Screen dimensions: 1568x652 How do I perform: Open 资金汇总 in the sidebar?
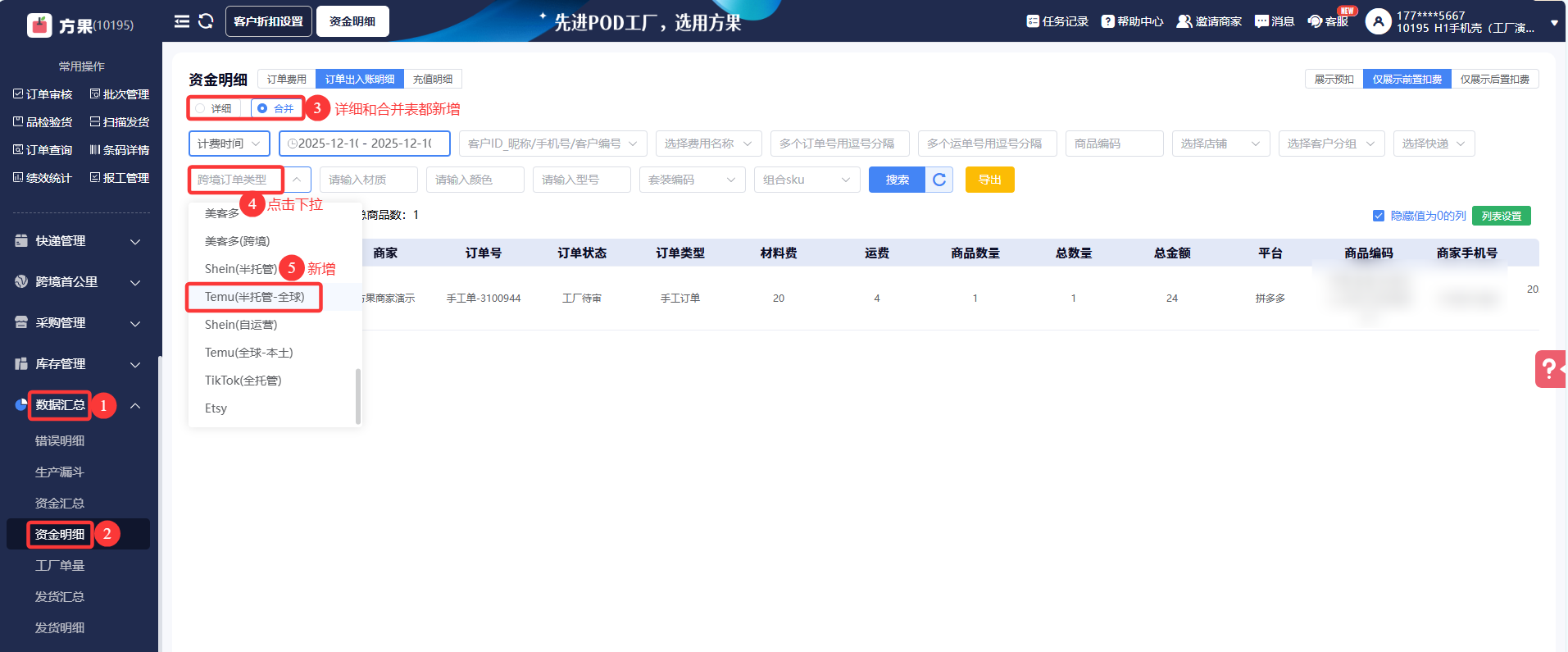click(x=60, y=503)
